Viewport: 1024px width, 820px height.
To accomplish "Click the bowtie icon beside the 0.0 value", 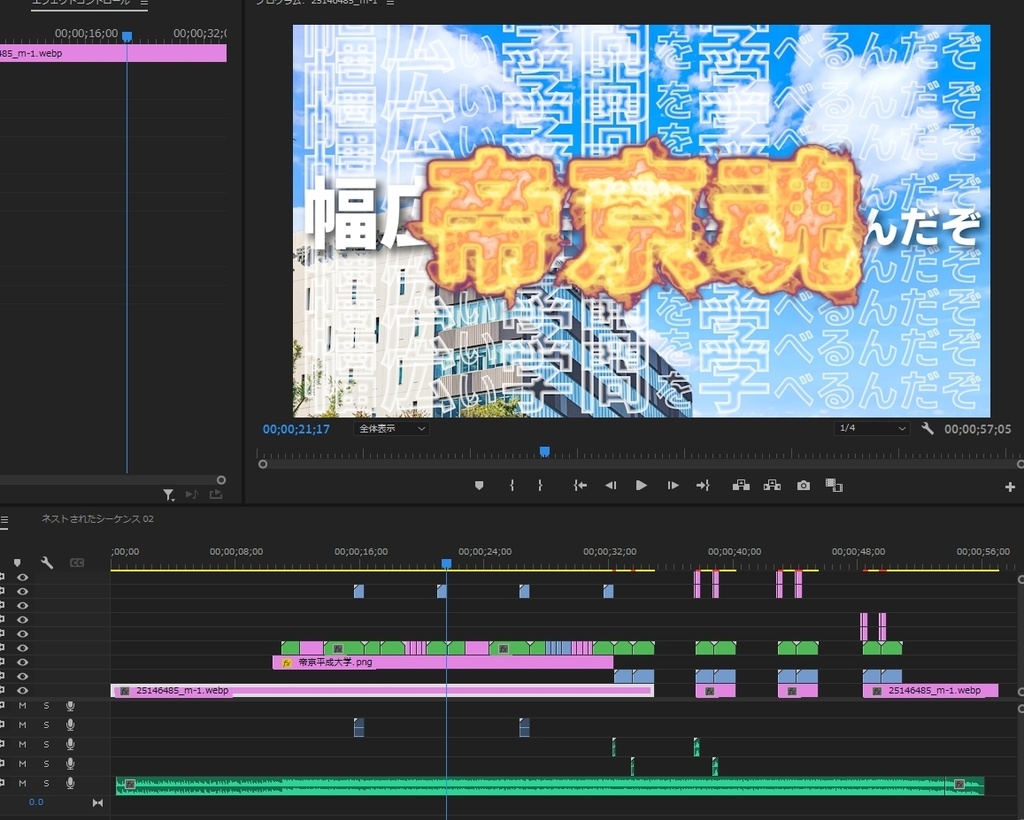I will click(97, 802).
